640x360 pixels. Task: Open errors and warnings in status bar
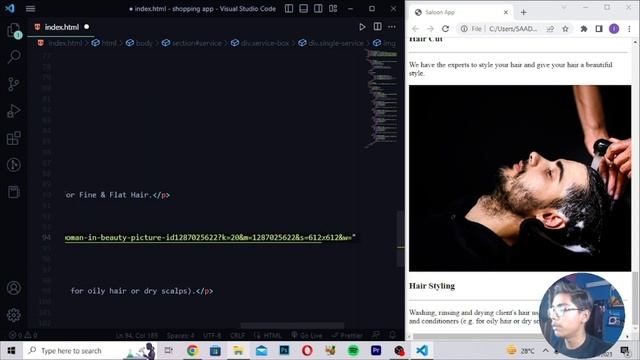click(23, 336)
